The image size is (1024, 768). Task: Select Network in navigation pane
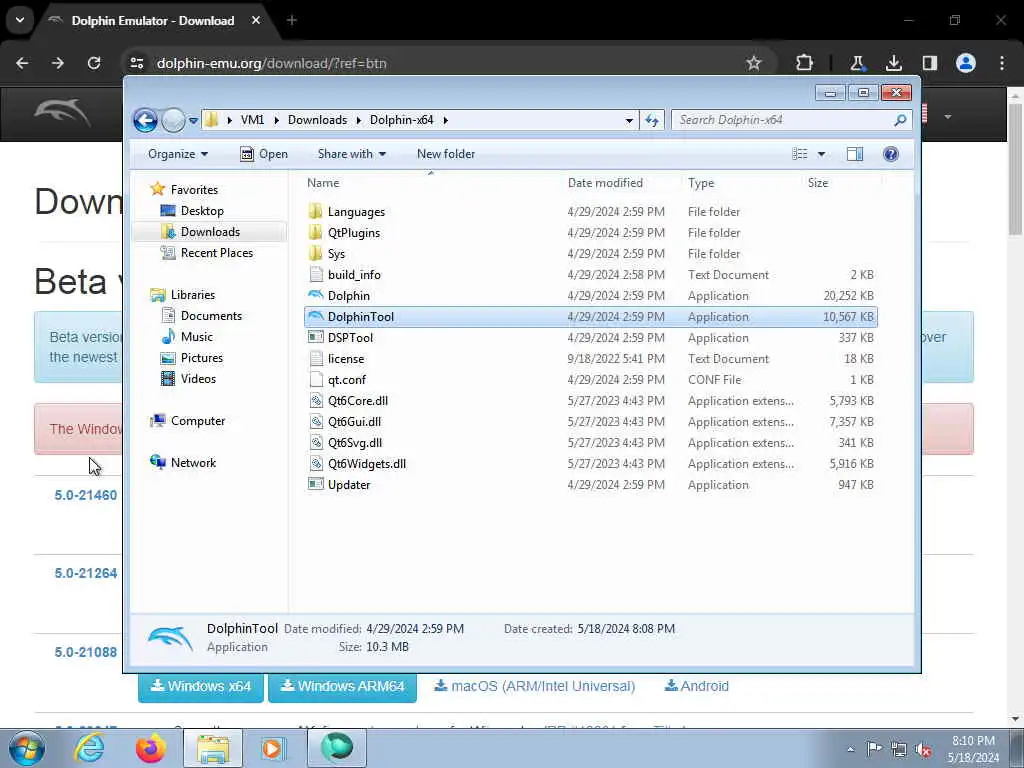pyautogui.click(x=193, y=463)
